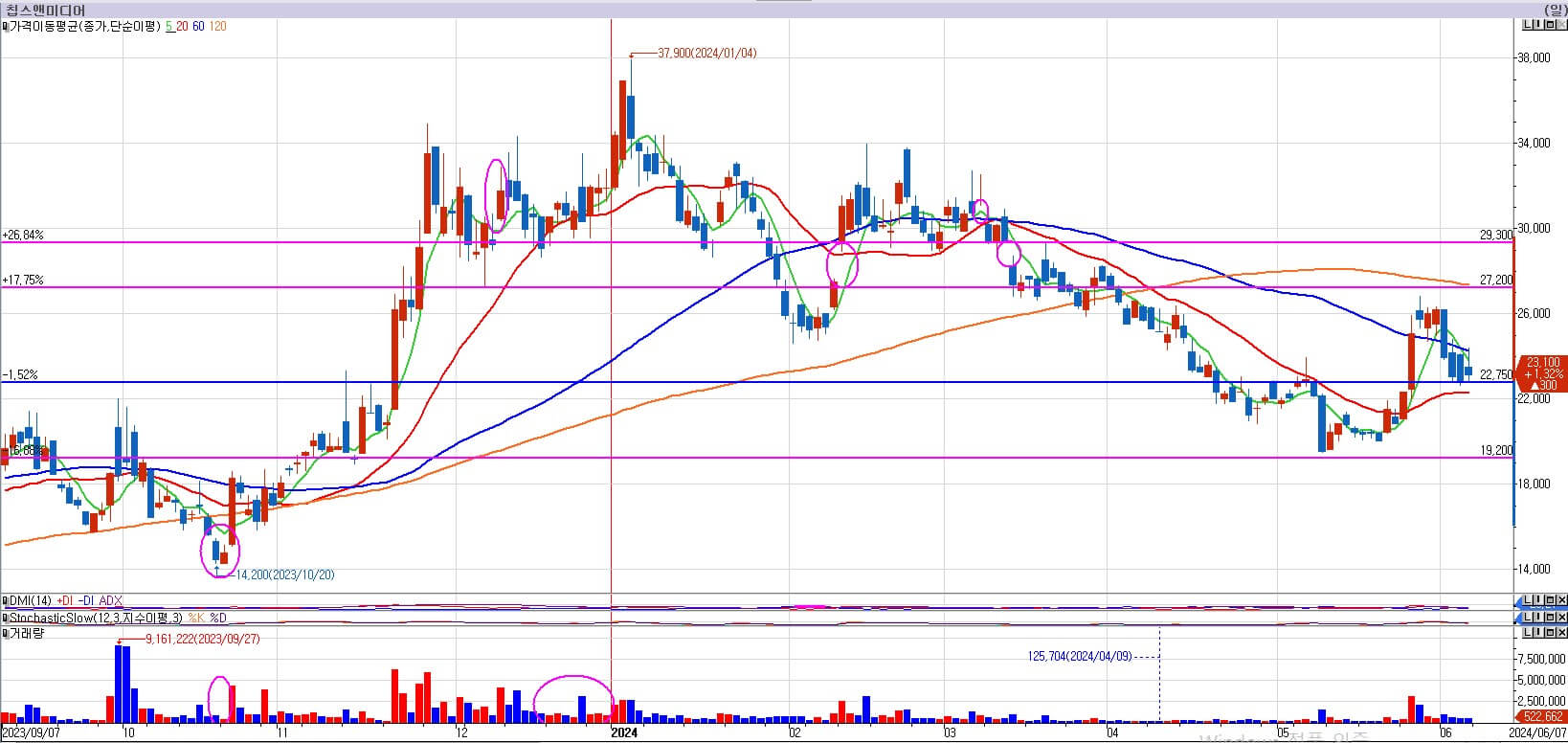Open 가격이동평균(종가,단순이평) indicator settings
This screenshot has height=743, width=1568.
click(85, 27)
